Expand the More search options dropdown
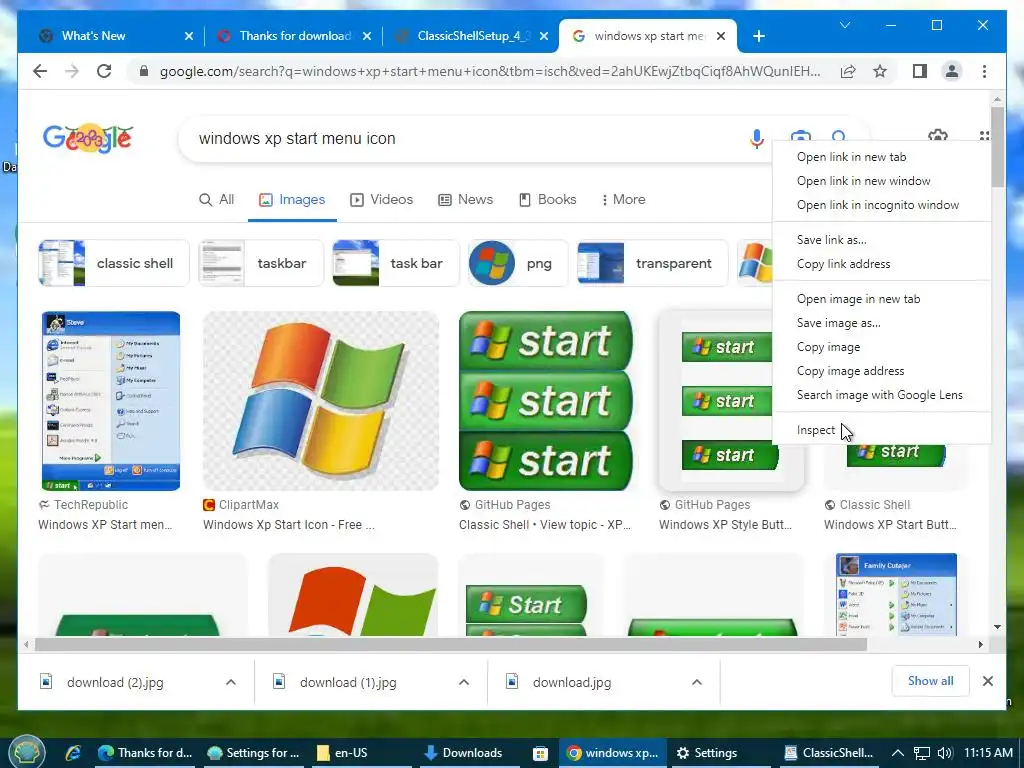Viewport: 1024px width, 768px height. [623, 200]
